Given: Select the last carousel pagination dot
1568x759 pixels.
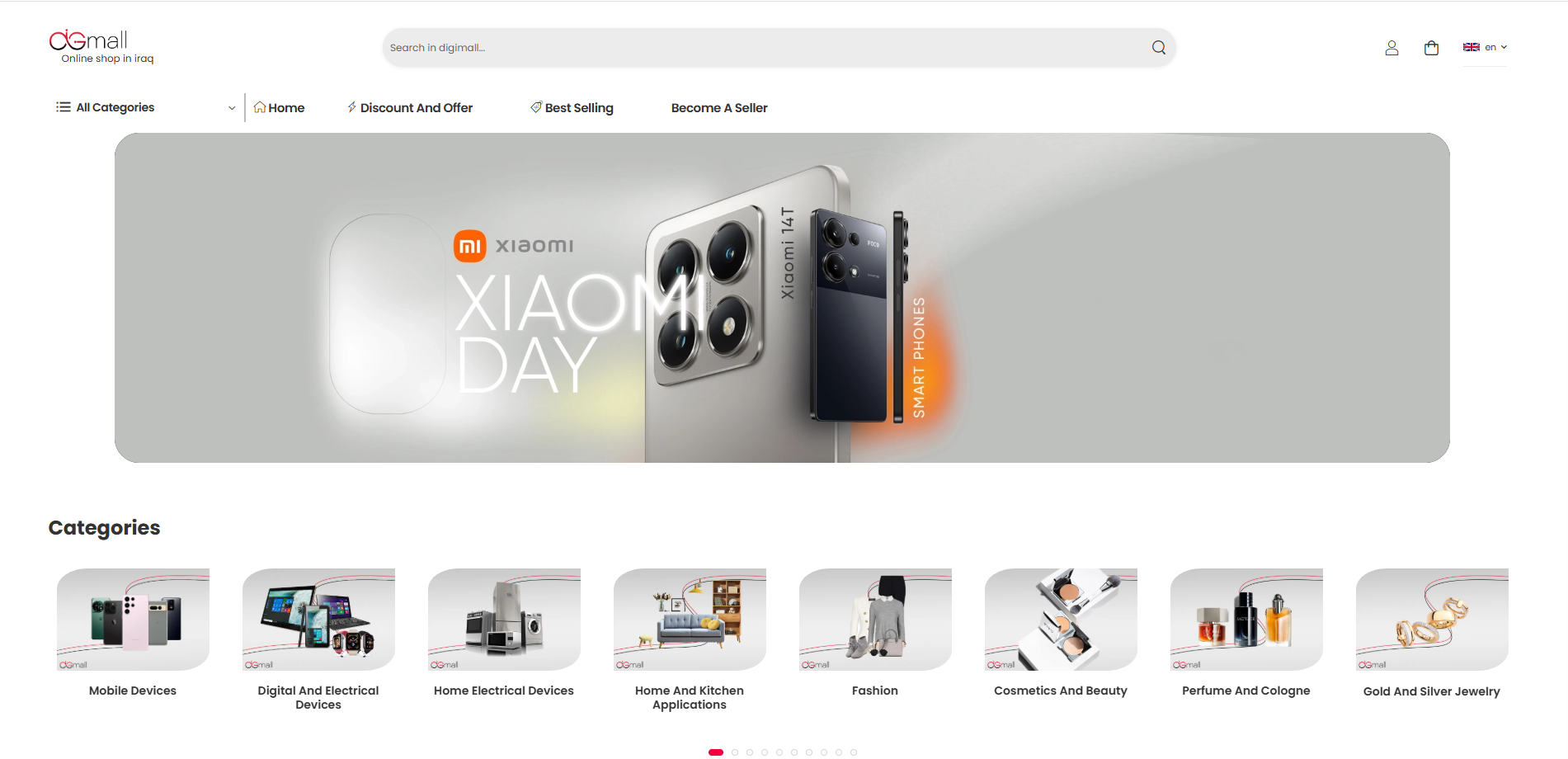Looking at the screenshot, I should tap(854, 752).
